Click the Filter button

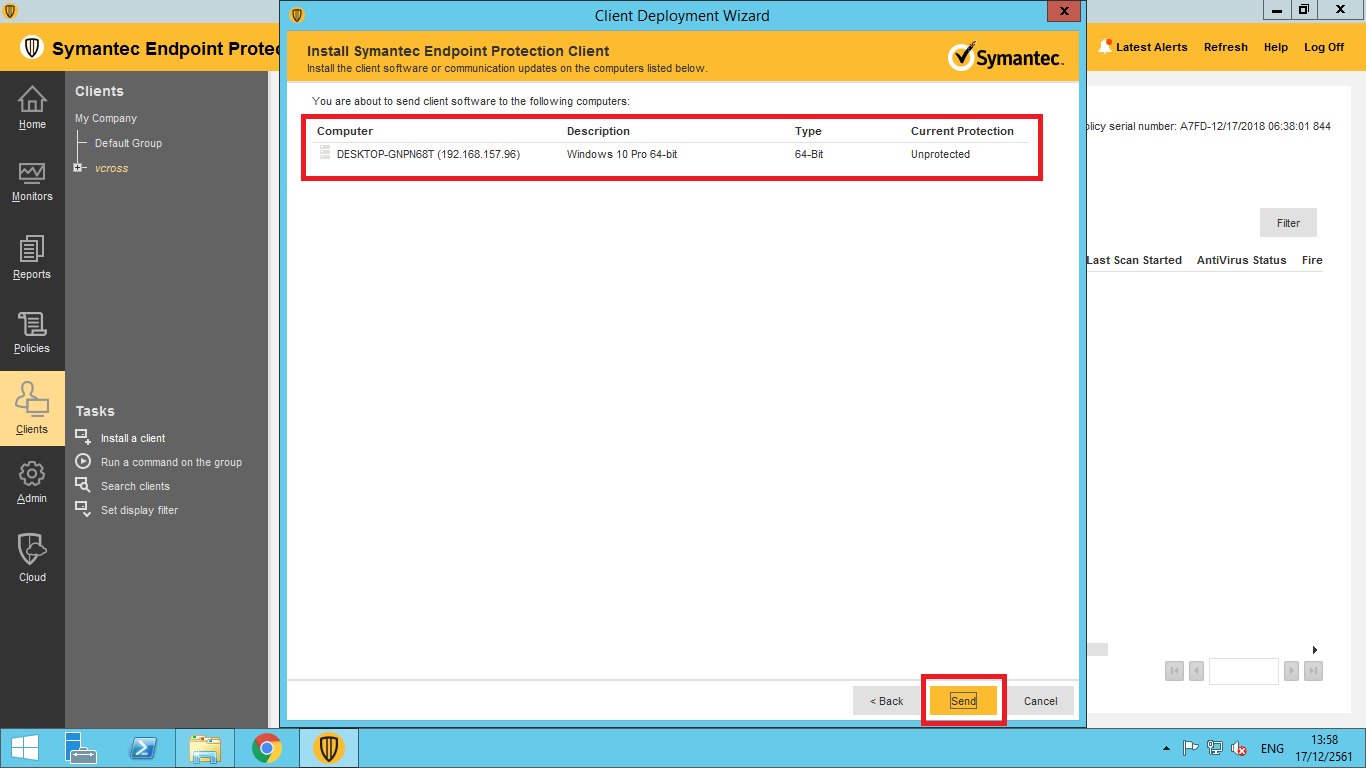[x=1288, y=223]
